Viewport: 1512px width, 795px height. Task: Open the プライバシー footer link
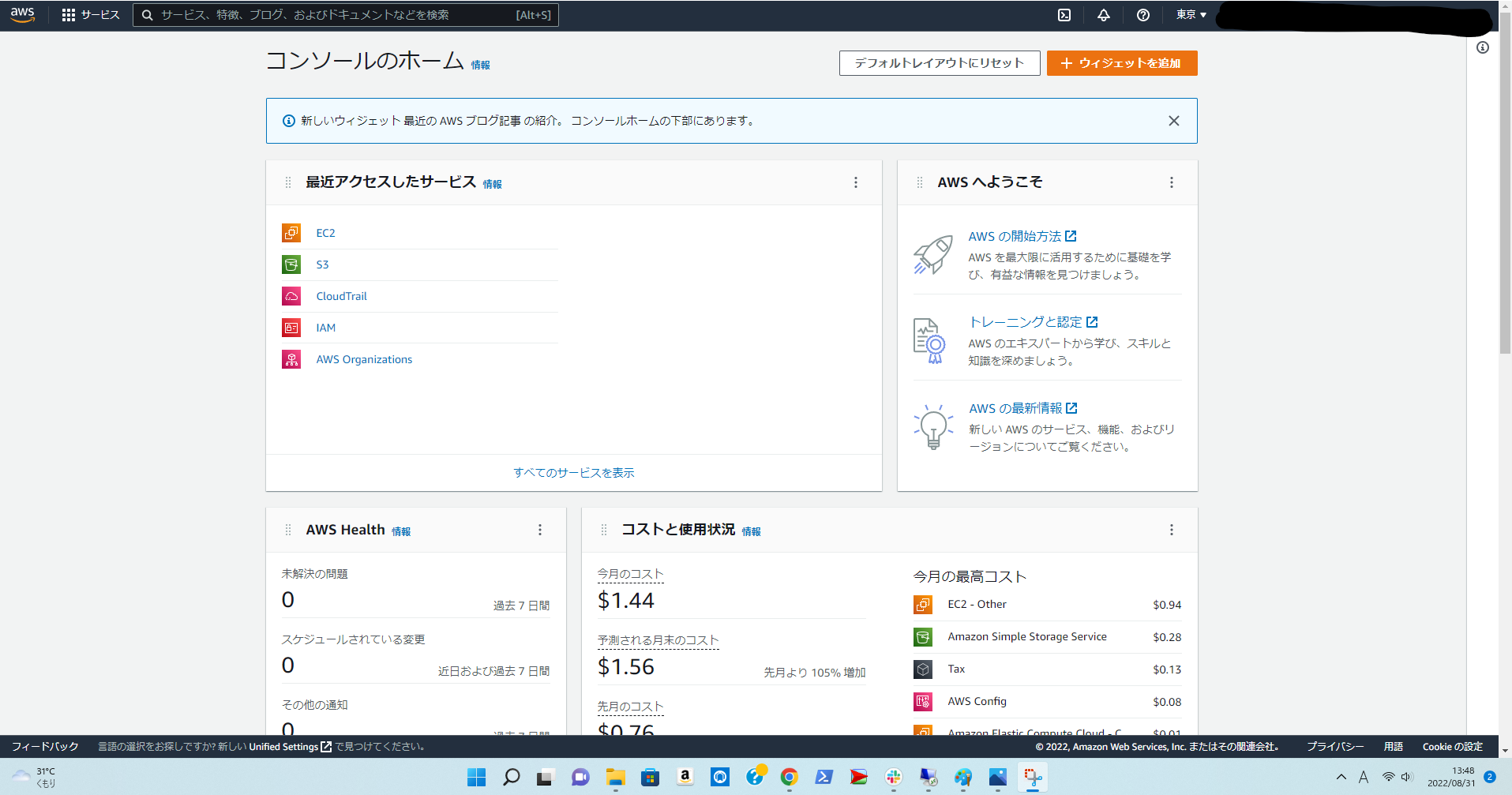(1334, 747)
